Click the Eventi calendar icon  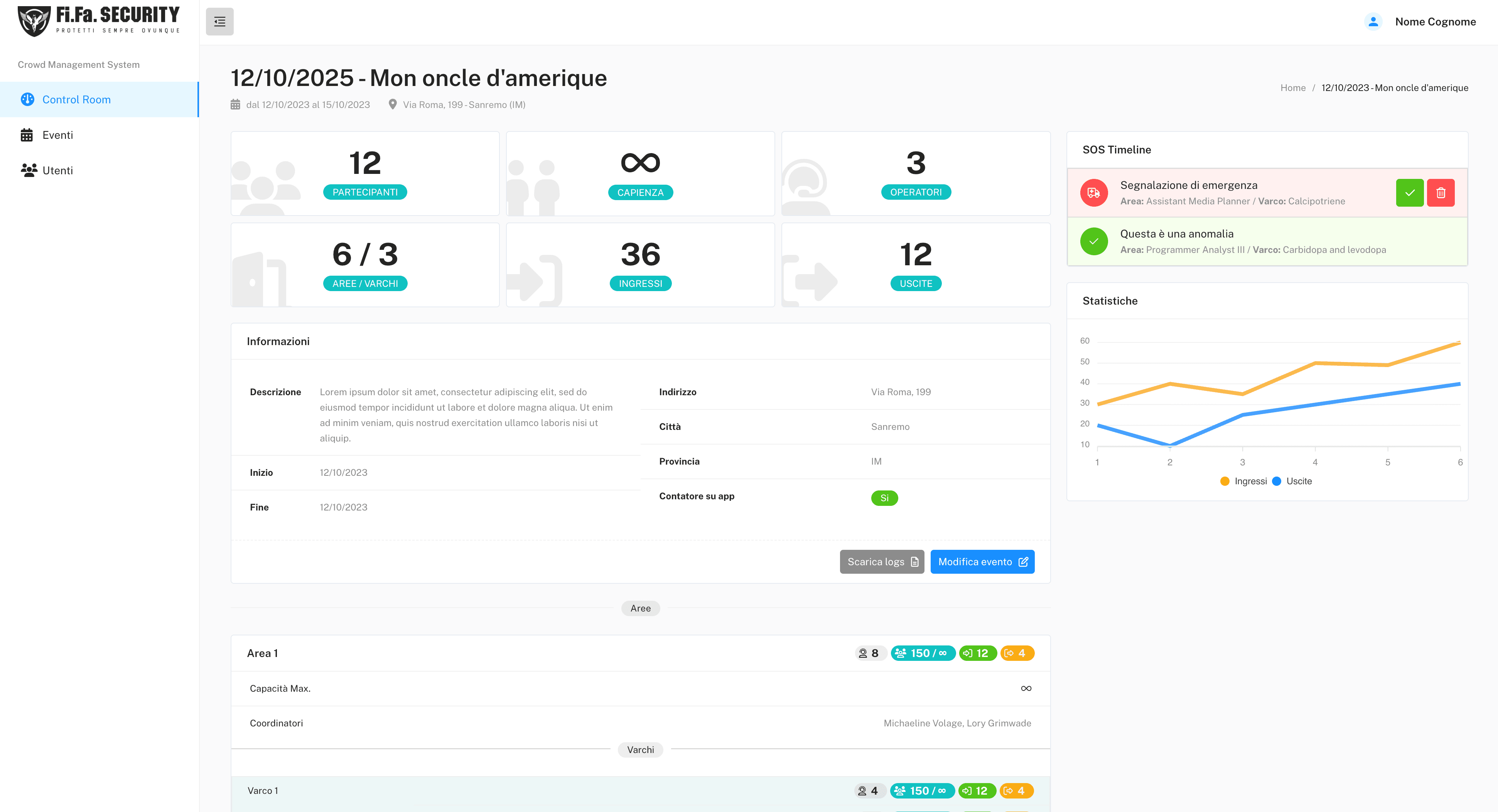(x=27, y=135)
